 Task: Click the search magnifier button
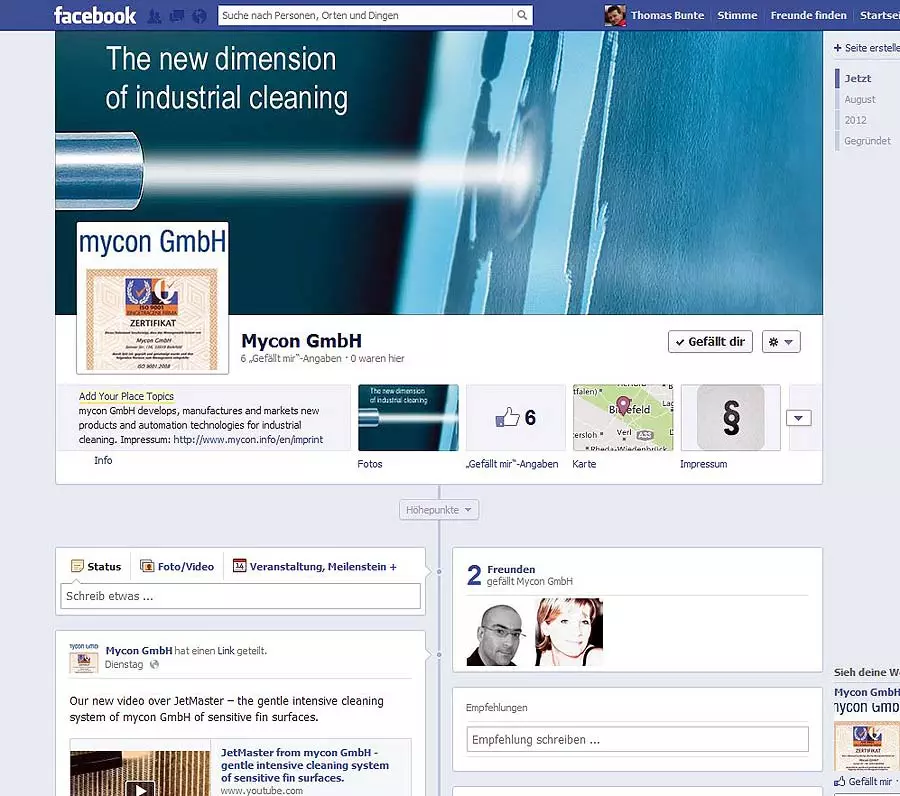click(522, 15)
